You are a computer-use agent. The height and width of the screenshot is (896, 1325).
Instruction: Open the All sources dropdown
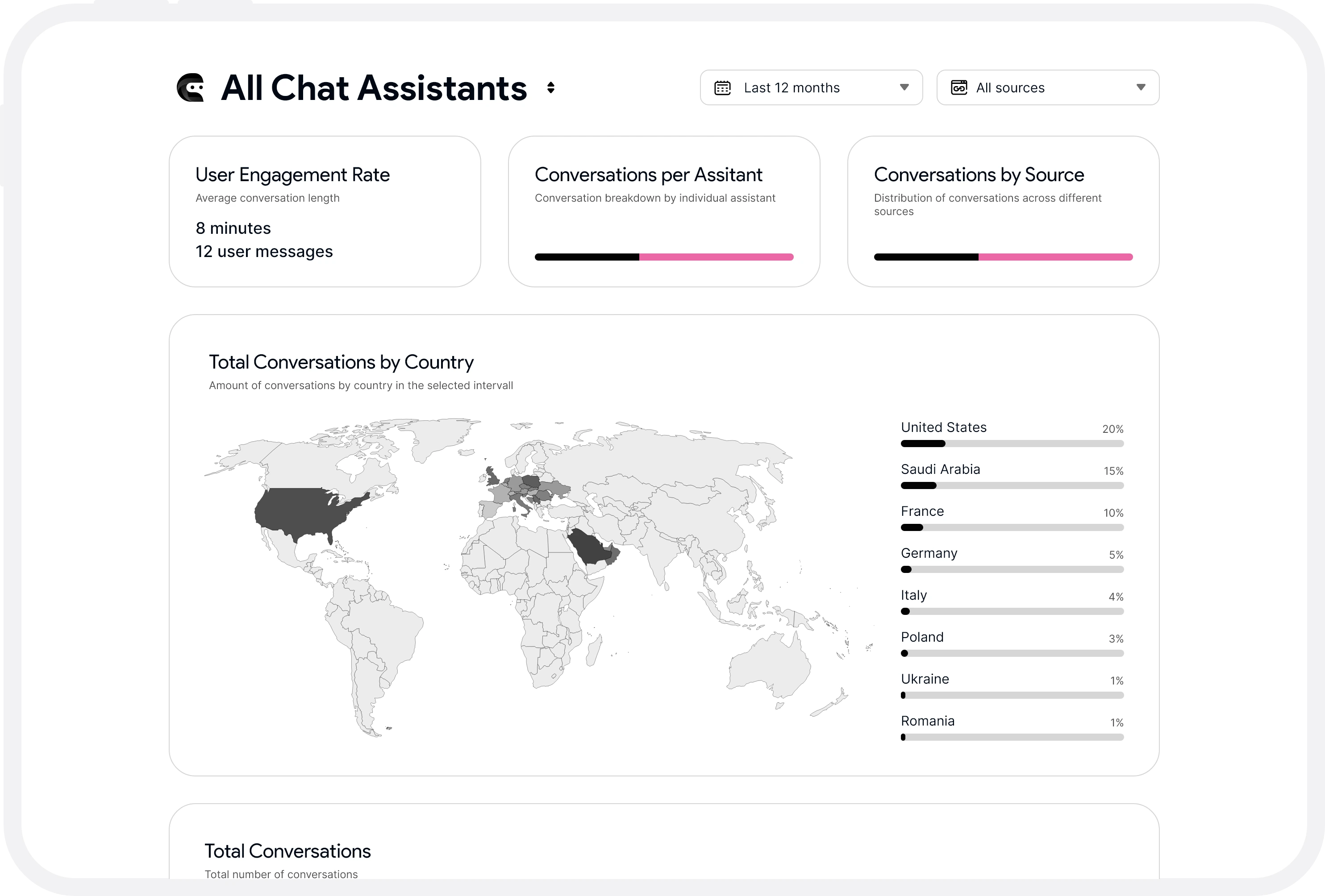point(1047,88)
